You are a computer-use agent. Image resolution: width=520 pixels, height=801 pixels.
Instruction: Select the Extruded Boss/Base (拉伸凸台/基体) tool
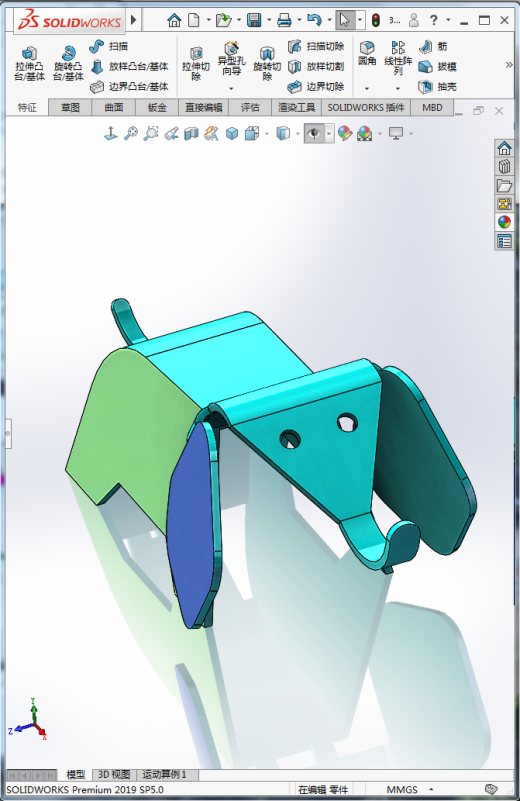click(30, 63)
